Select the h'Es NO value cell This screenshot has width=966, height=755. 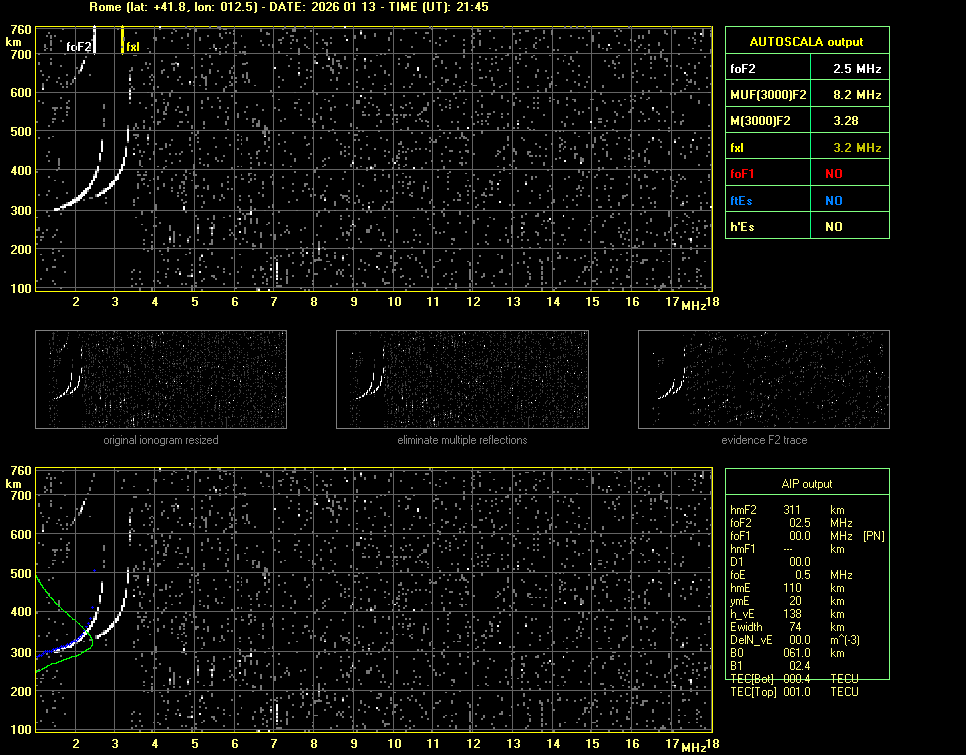[x=833, y=227]
